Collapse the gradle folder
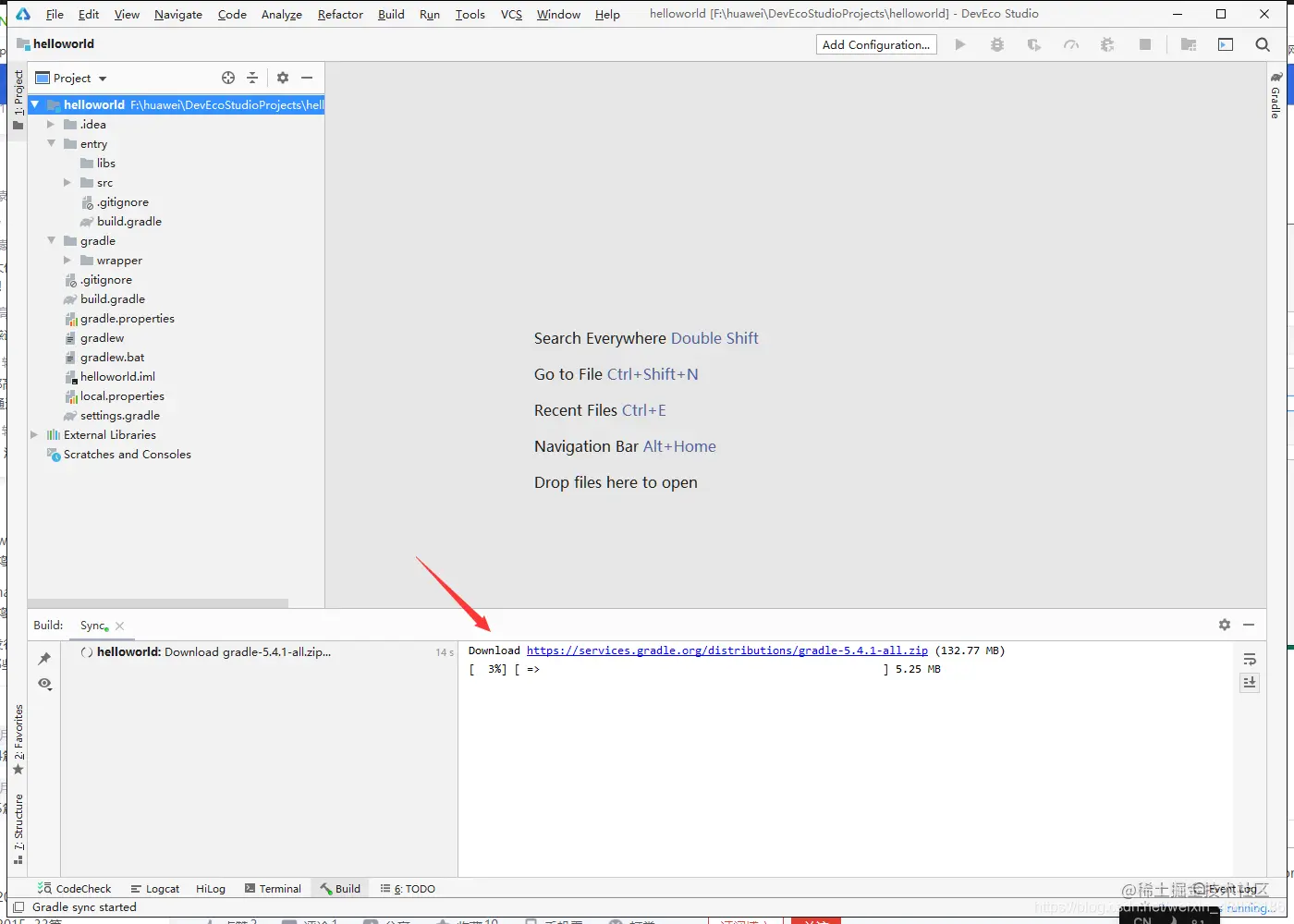Screen dimensions: 1294x924 tap(51, 240)
